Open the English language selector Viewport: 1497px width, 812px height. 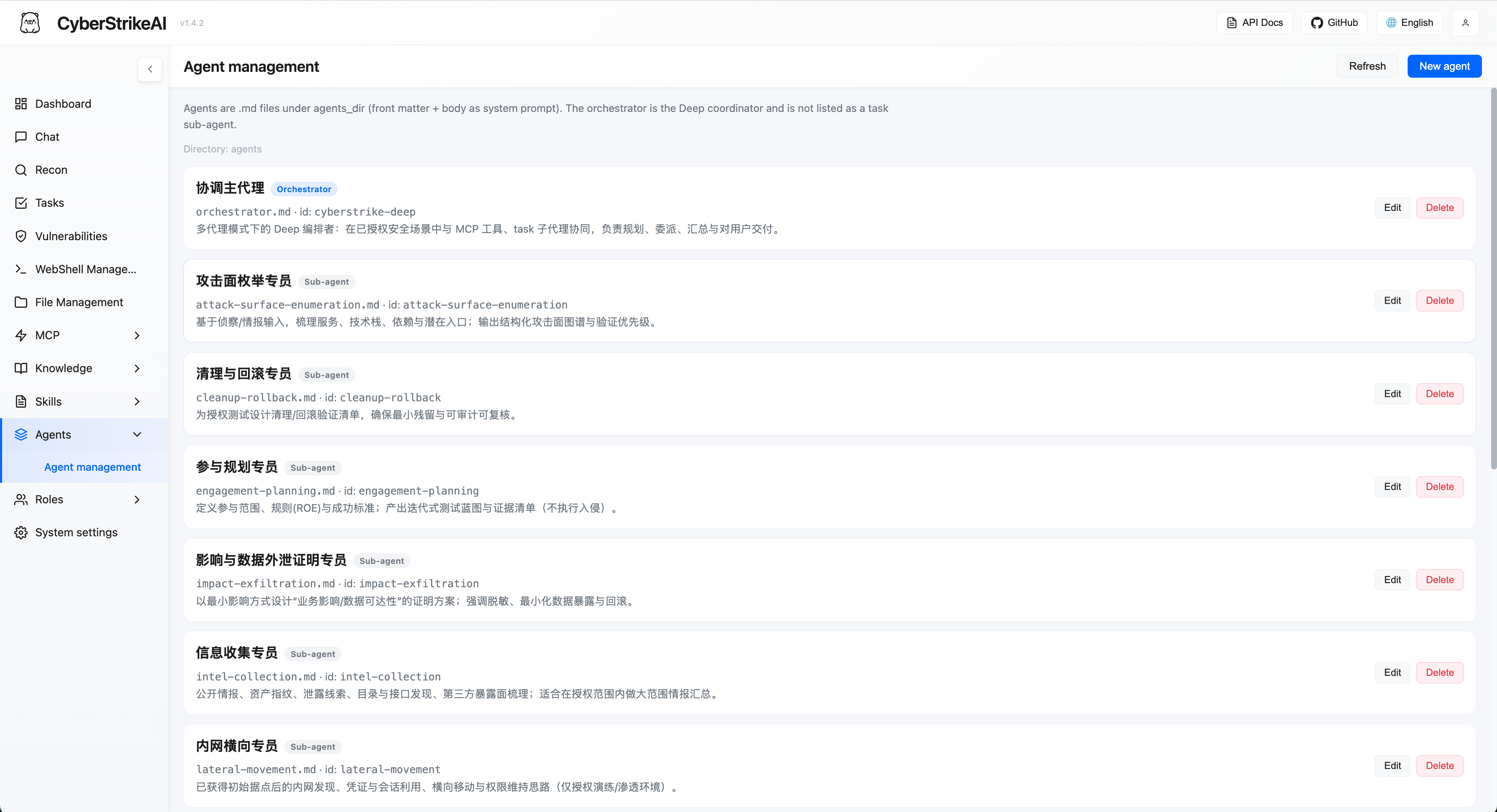pos(1409,23)
